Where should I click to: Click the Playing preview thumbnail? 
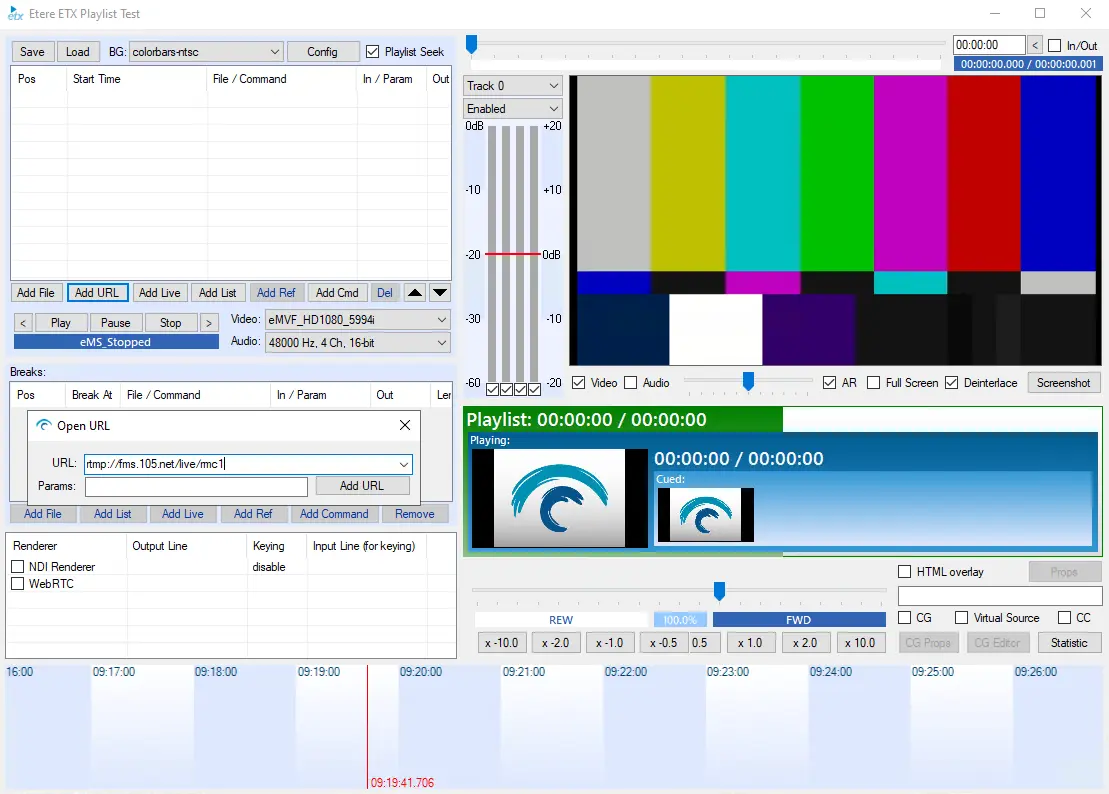point(548,497)
